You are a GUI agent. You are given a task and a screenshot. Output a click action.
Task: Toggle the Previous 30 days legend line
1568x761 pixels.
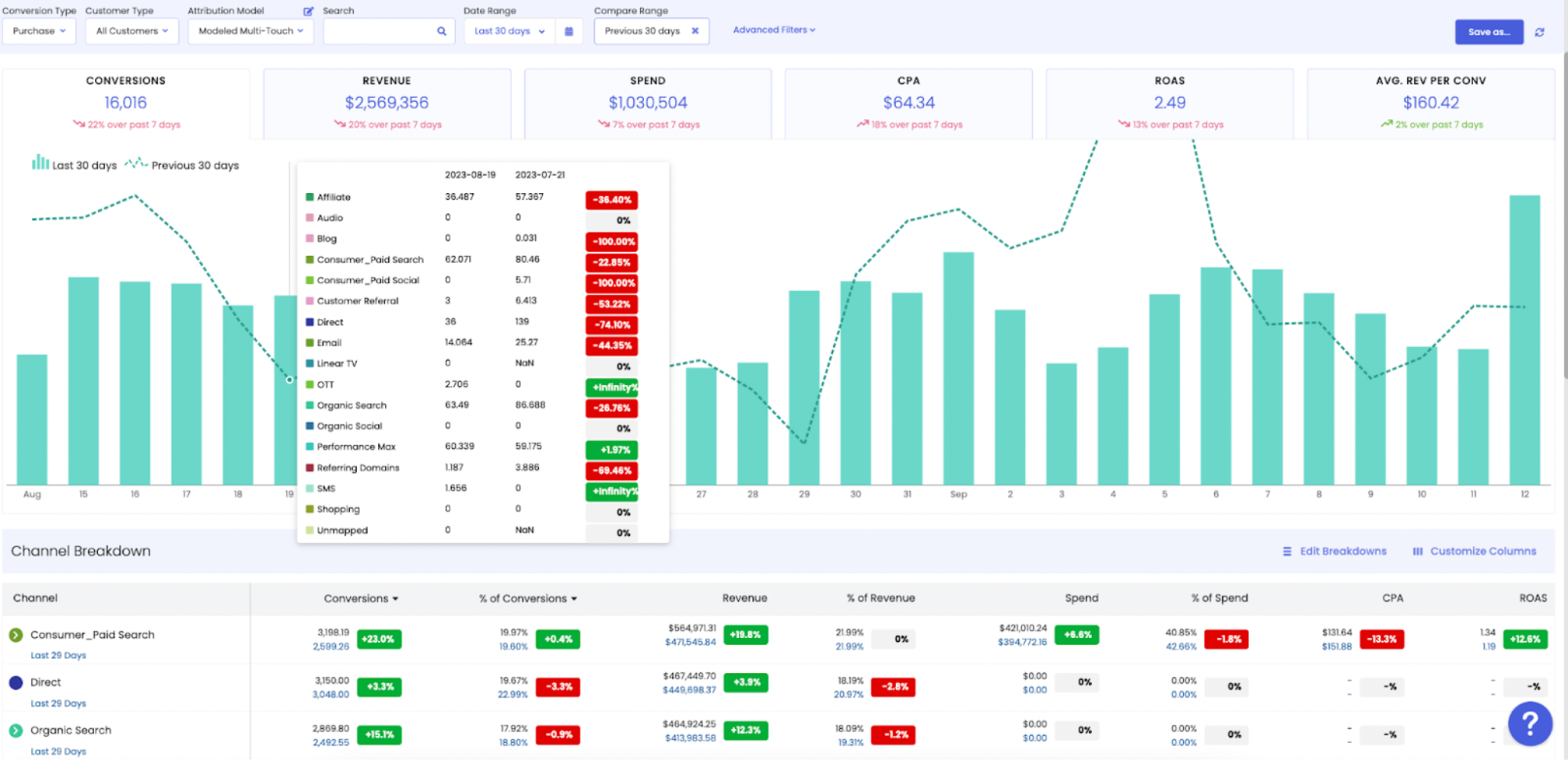click(182, 165)
